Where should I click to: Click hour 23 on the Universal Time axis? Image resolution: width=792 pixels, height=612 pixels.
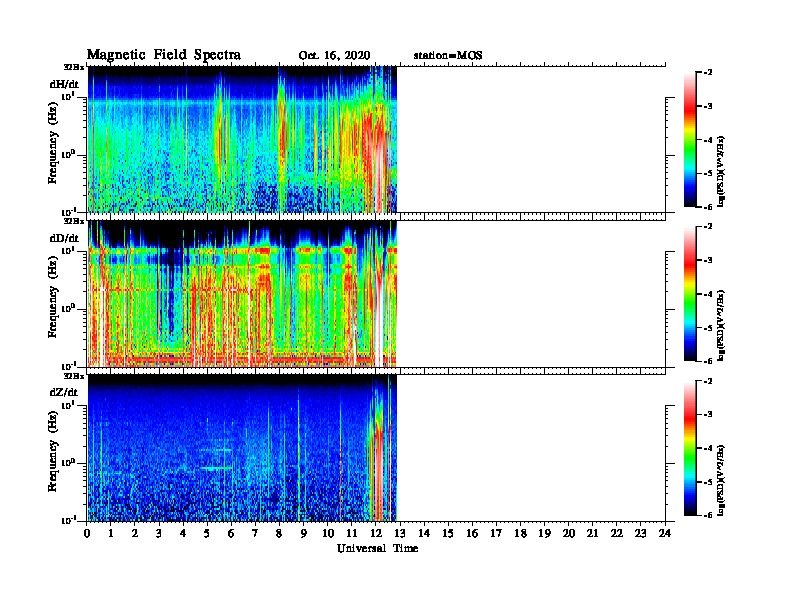(x=641, y=534)
